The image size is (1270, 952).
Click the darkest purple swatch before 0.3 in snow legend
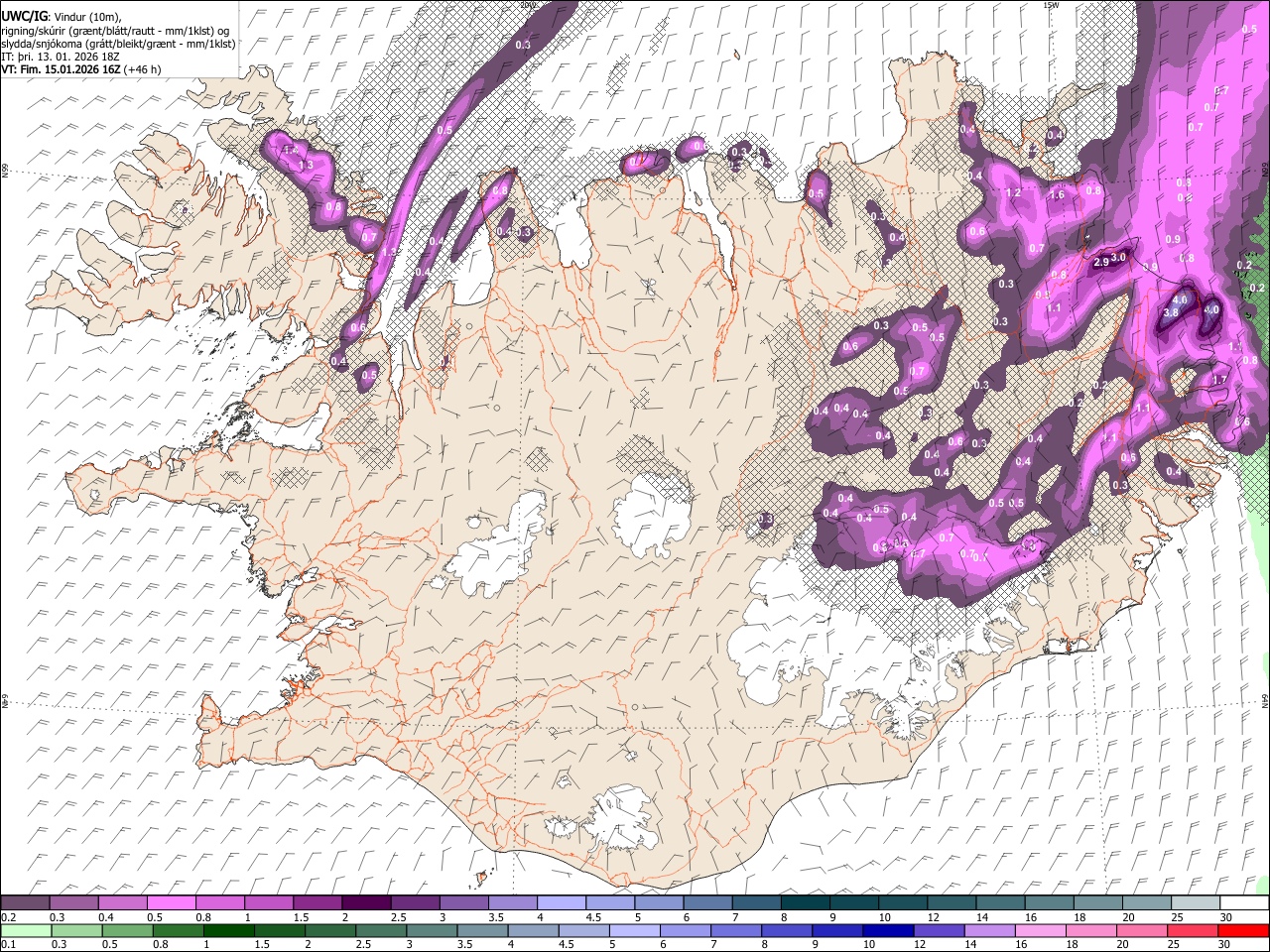[25, 903]
